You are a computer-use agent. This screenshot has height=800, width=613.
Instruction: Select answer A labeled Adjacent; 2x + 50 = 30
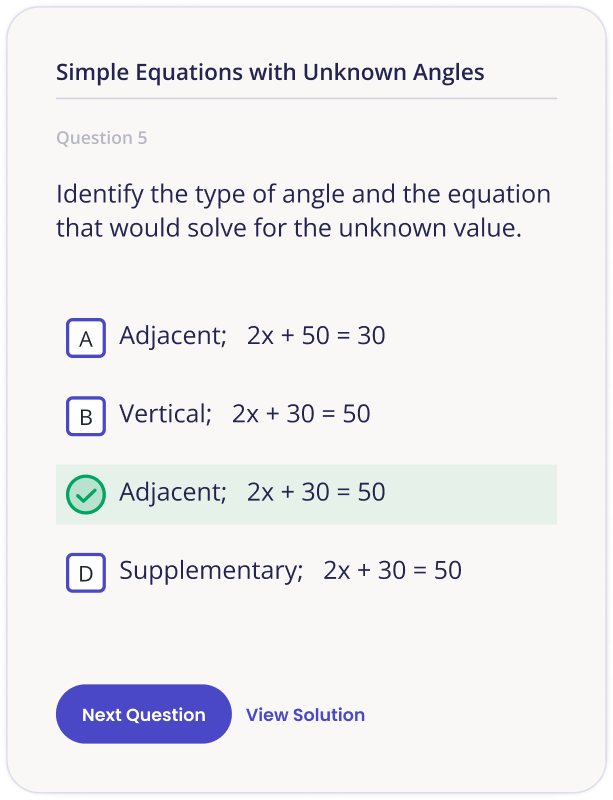251,337
